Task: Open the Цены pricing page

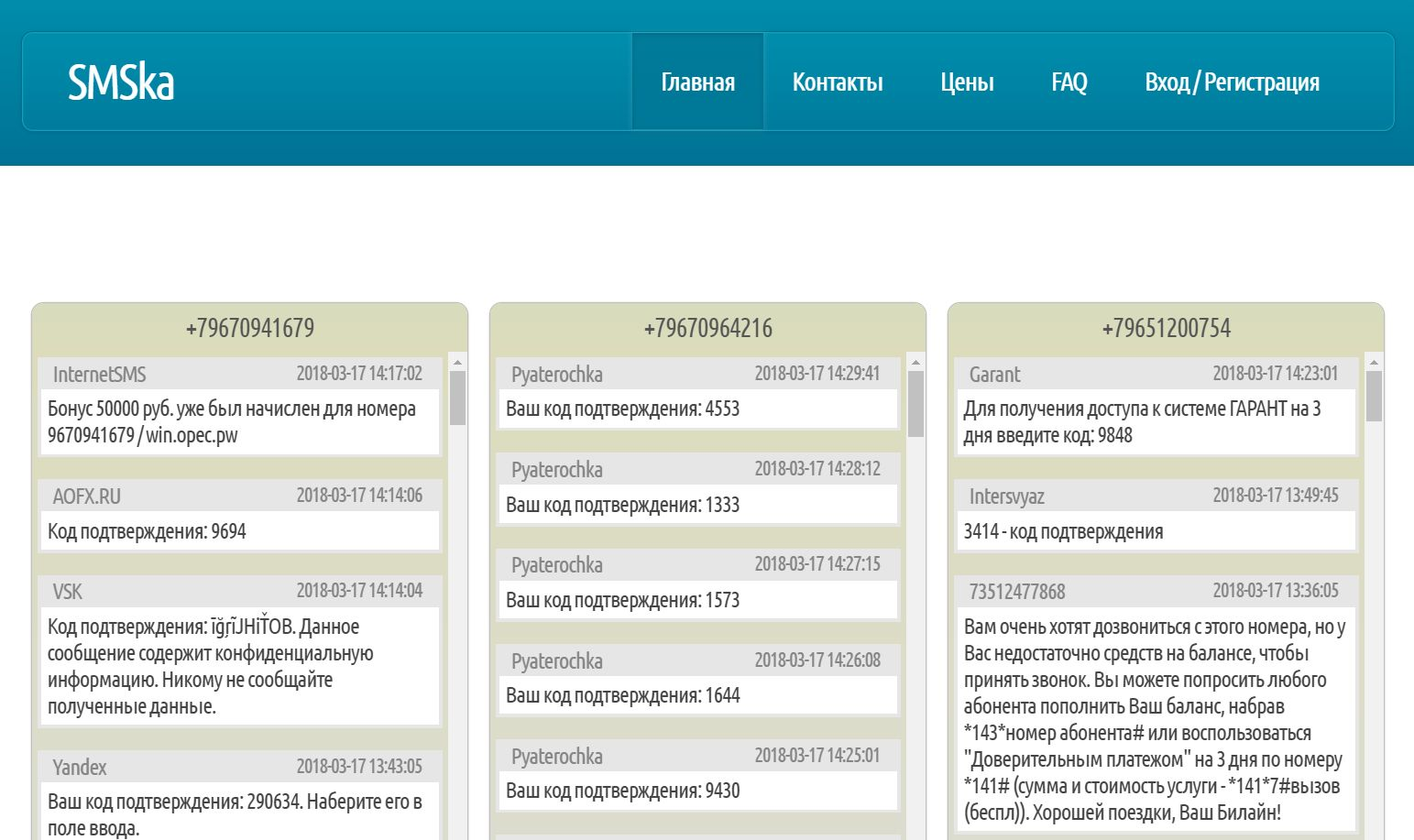Action: coord(967,82)
